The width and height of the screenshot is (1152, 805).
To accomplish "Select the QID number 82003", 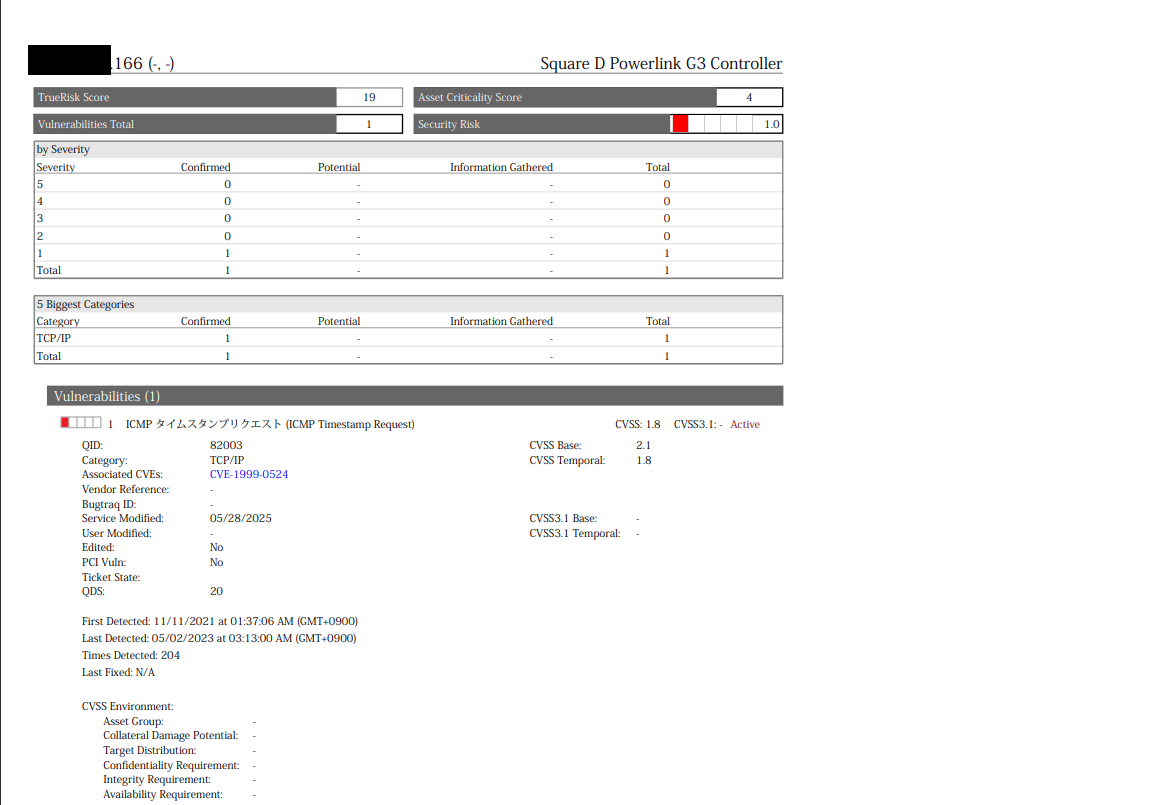I will click(226, 445).
